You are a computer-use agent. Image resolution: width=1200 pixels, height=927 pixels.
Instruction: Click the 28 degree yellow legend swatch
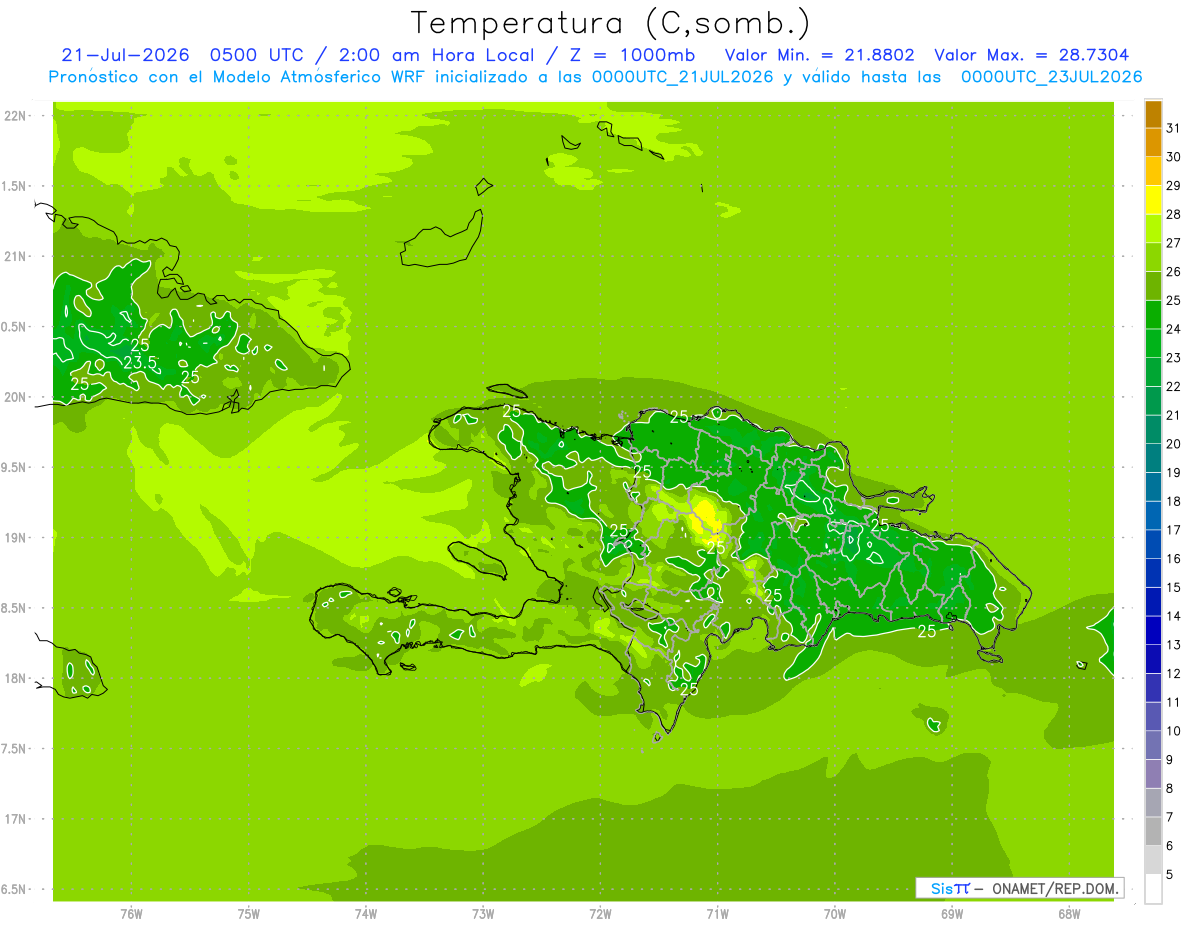click(1153, 200)
